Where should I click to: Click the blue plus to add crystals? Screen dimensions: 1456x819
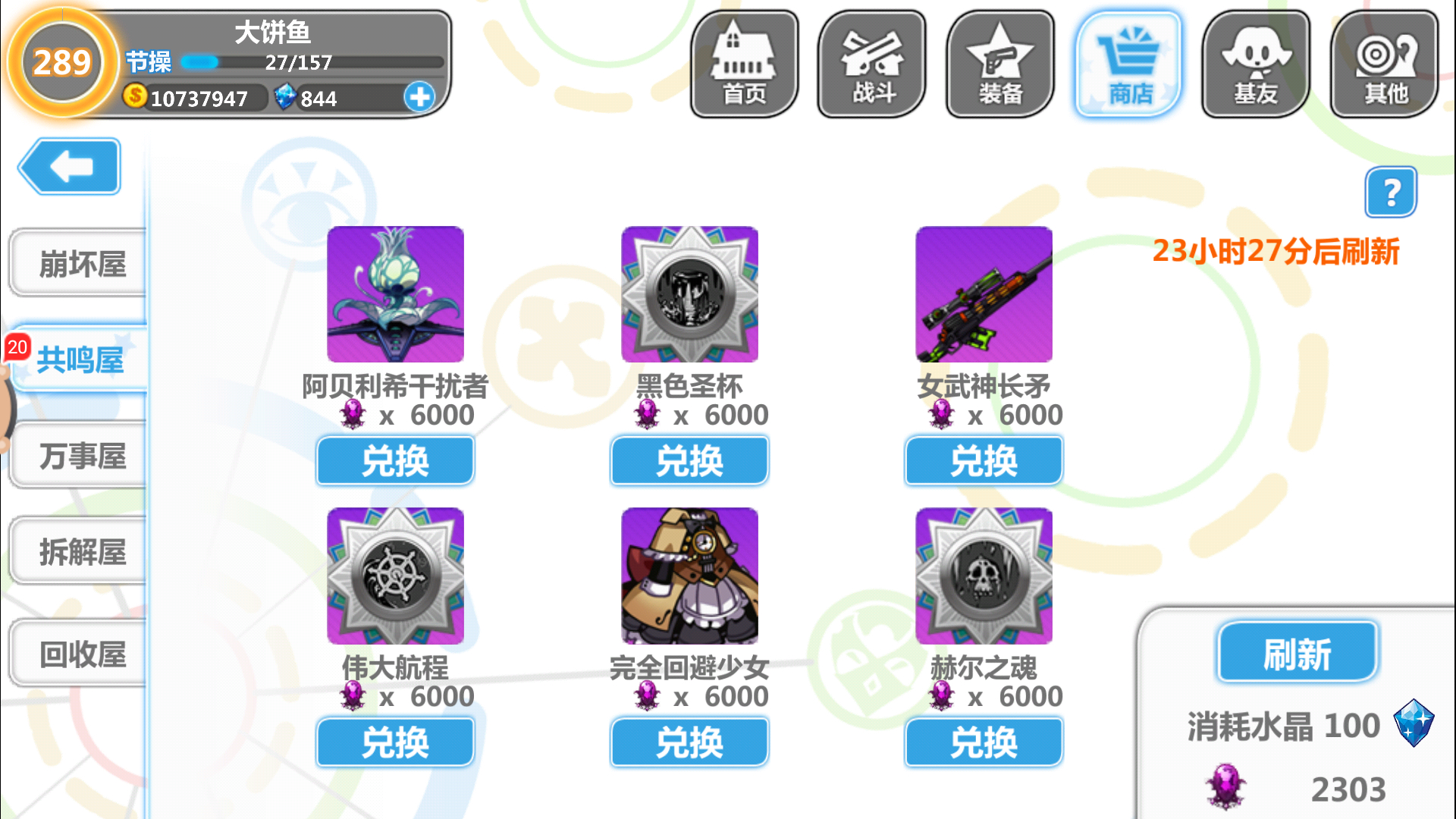(x=419, y=97)
